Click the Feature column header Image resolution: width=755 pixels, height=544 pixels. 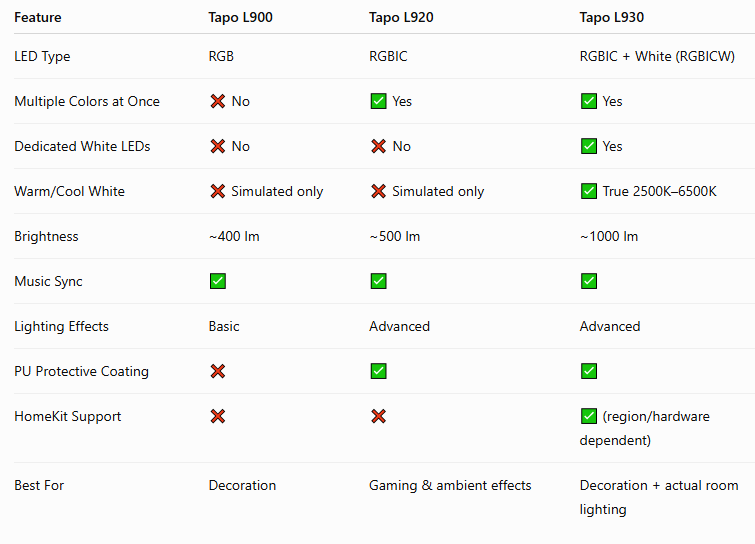click(x=38, y=17)
